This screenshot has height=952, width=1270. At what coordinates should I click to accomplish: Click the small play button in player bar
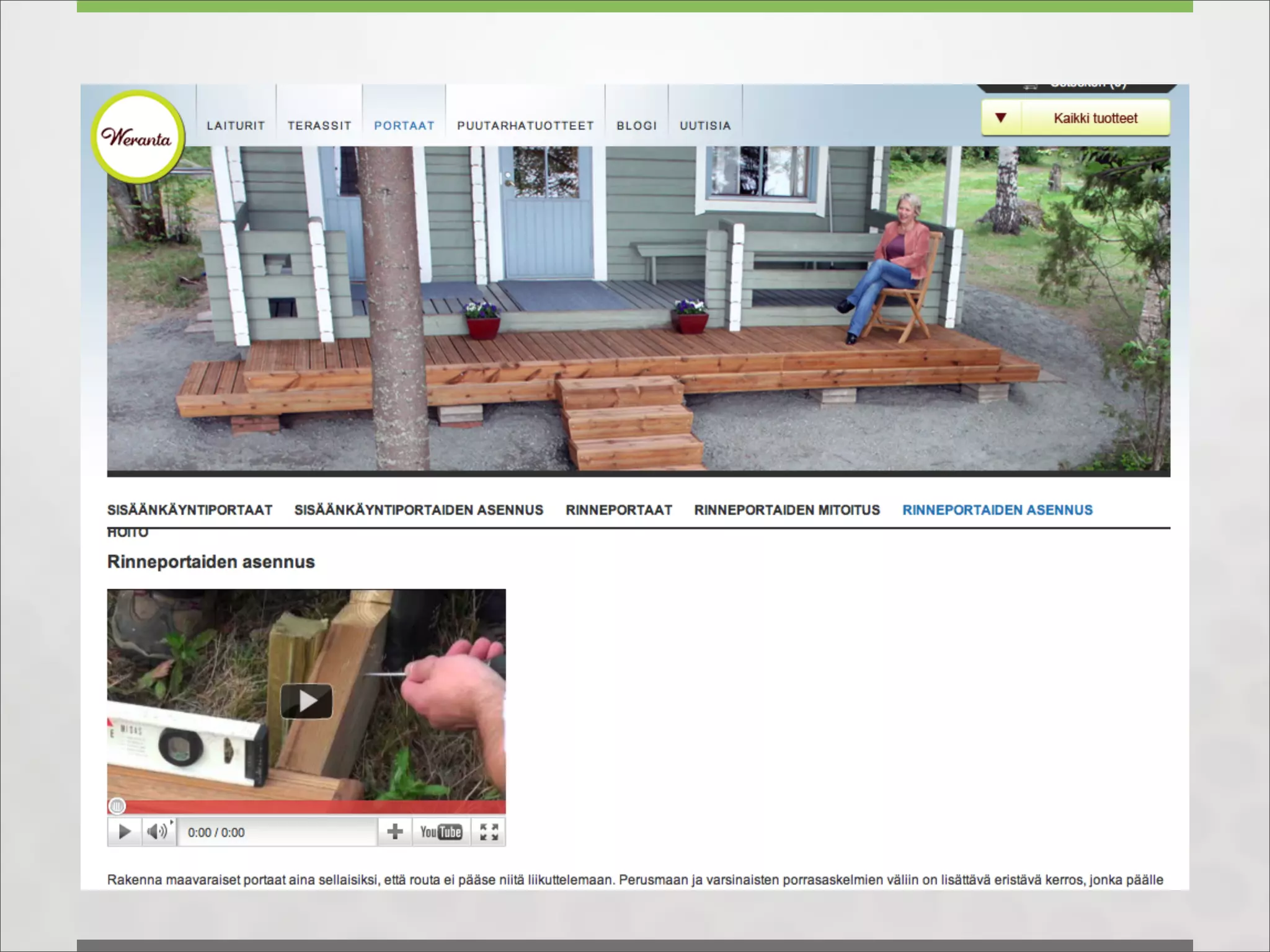tap(124, 832)
